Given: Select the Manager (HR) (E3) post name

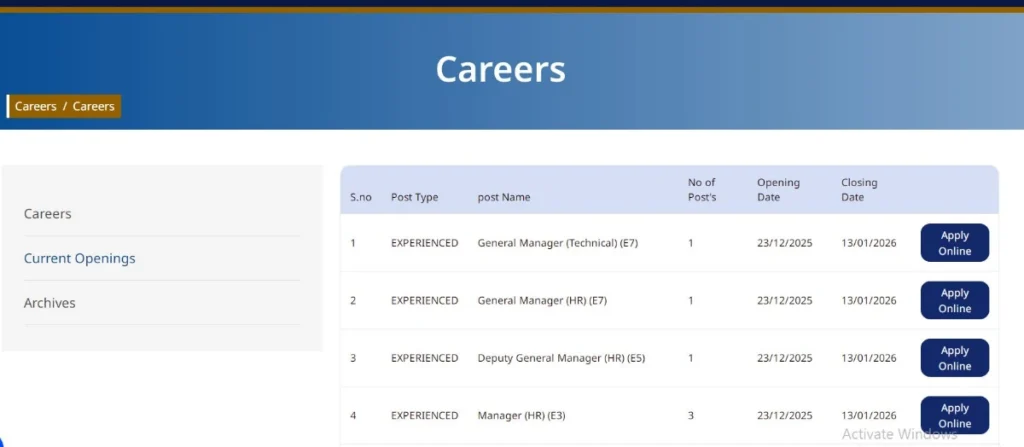Looking at the screenshot, I should tap(522, 415).
